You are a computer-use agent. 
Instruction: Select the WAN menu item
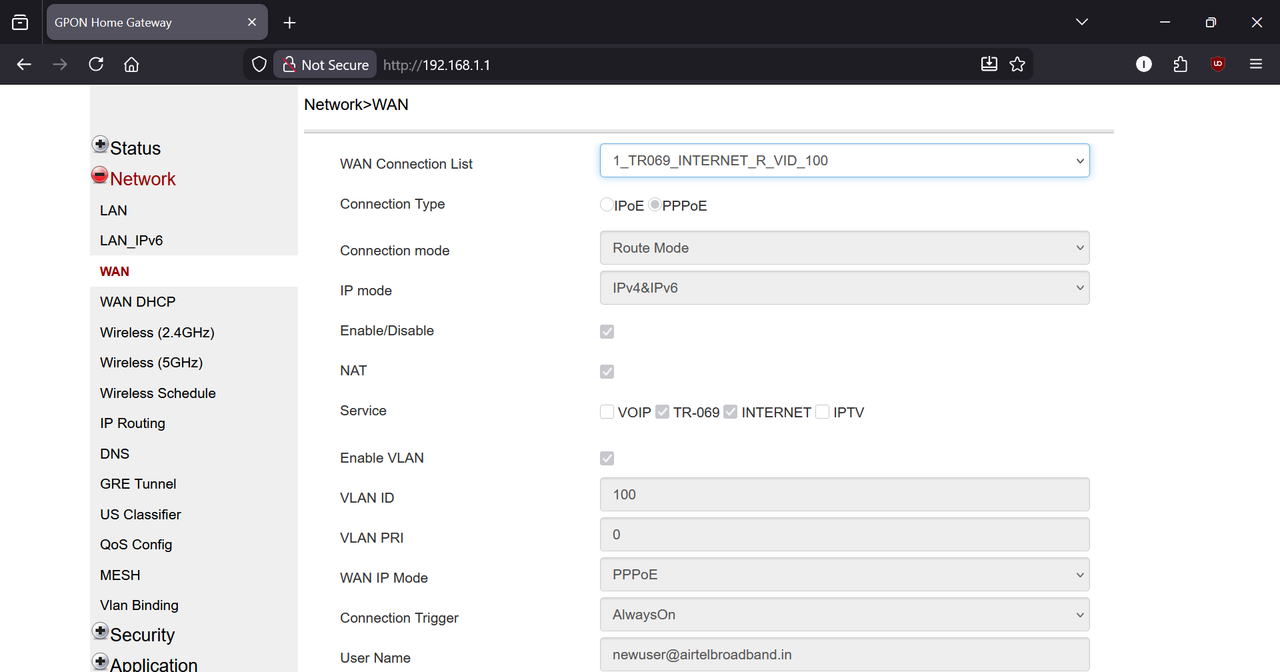pyautogui.click(x=114, y=271)
